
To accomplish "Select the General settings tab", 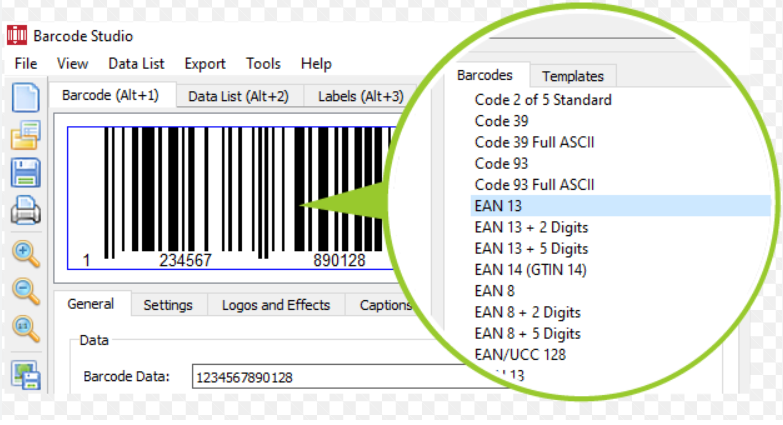I will coord(91,304).
